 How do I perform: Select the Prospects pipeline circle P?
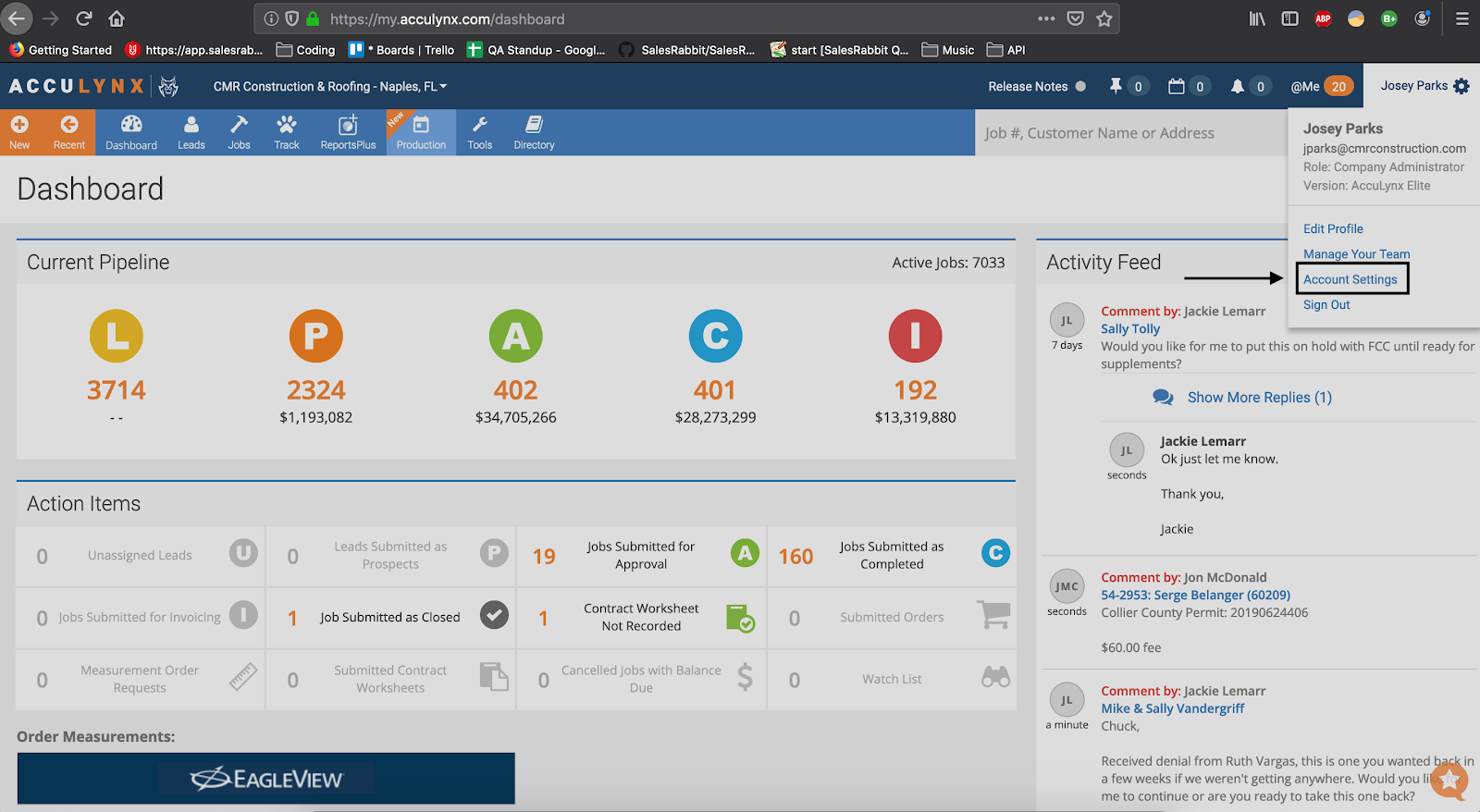click(x=316, y=336)
